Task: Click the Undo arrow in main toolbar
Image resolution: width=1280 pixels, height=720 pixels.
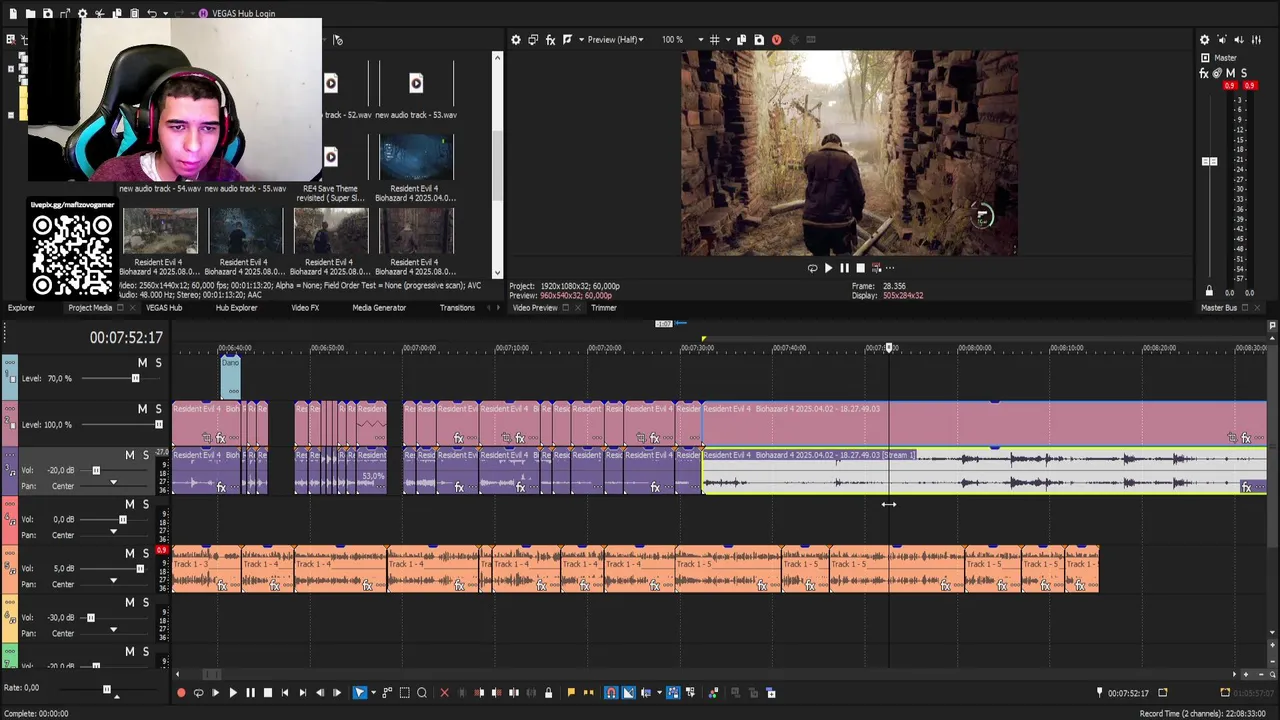Action: pyautogui.click(x=152, y=13)
